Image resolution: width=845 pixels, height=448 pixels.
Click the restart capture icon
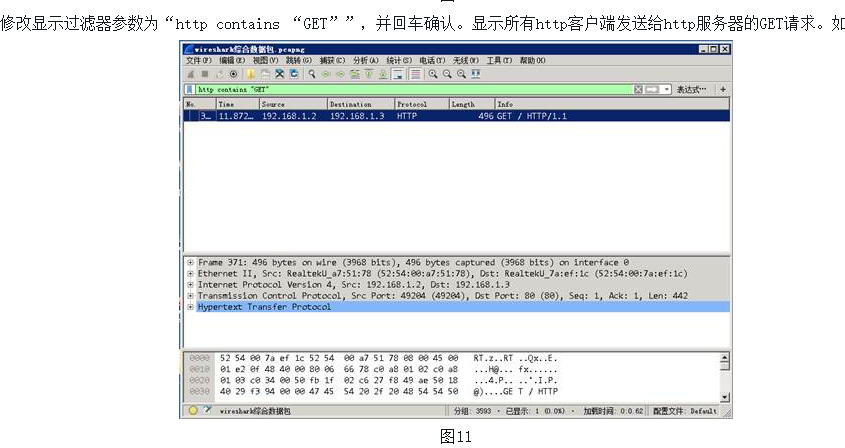tap(220, 74)
